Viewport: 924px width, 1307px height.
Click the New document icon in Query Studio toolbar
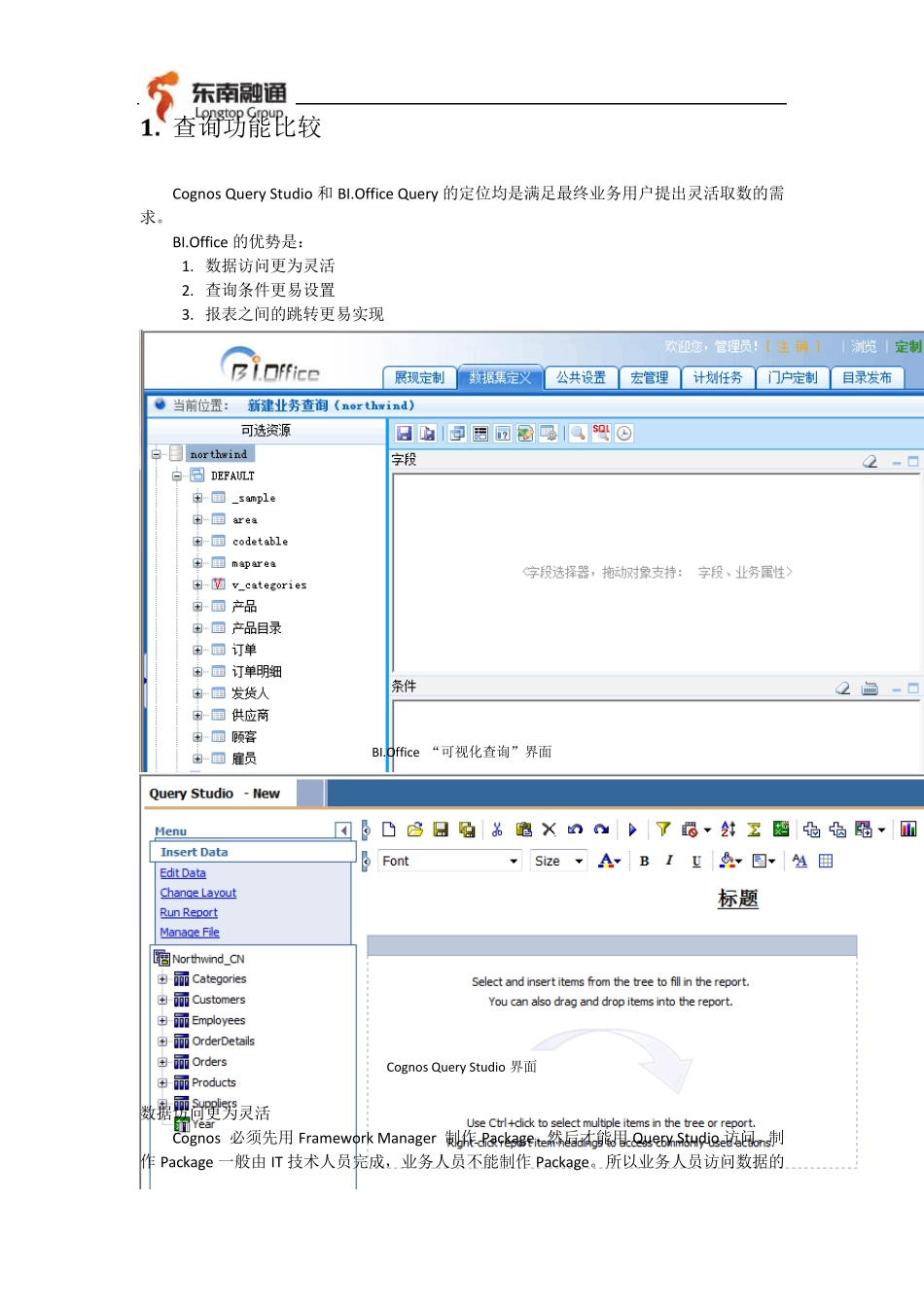pyautogui.click(x=389, y=830)
